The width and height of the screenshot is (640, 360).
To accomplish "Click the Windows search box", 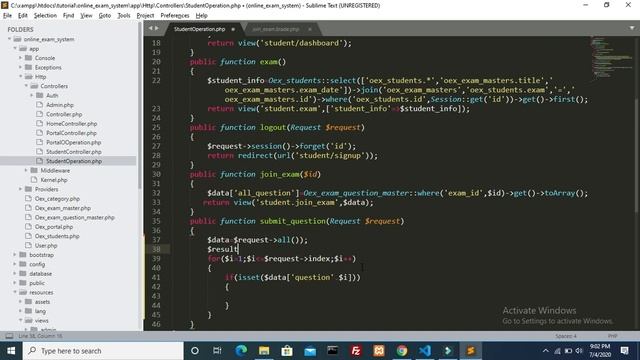I will tap(103, 351).
